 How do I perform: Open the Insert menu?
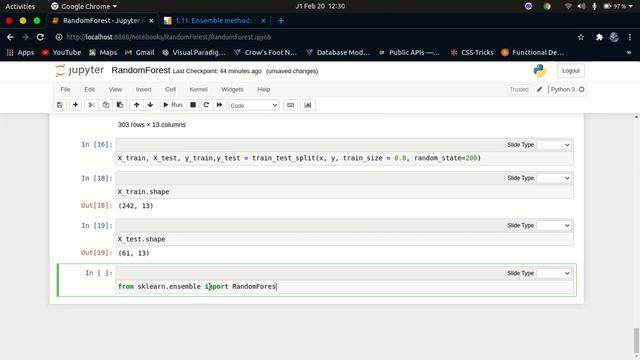point(143,89)
